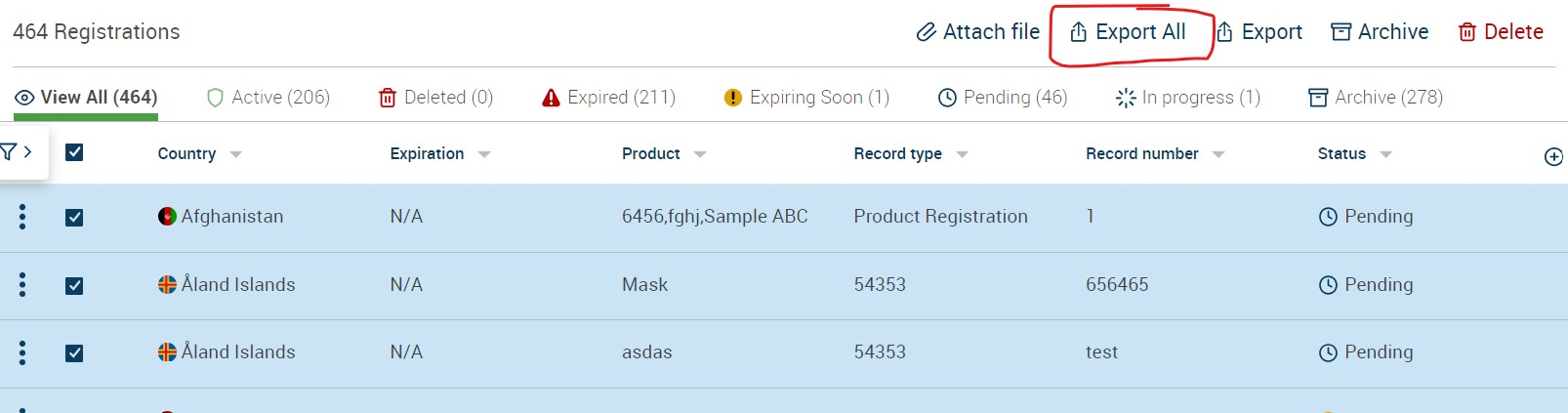Click the 'Mask' product cell

click(644, 285)
